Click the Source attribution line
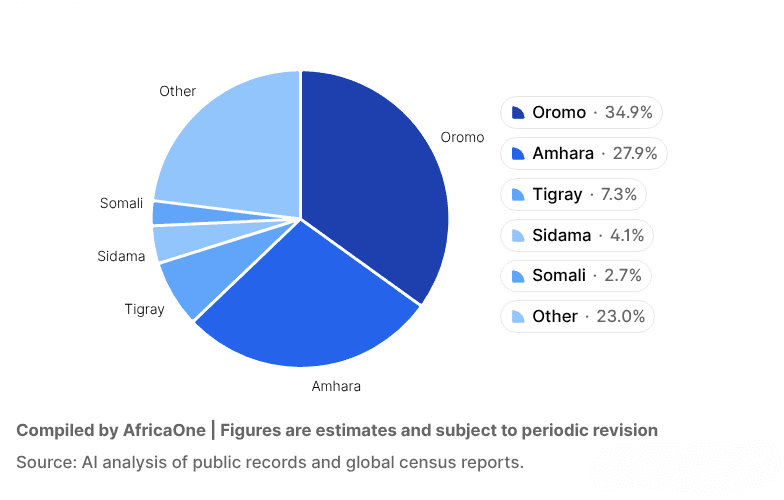Viewport: 784px width, 500px height. pyautogui.click(x=270, y=462)
